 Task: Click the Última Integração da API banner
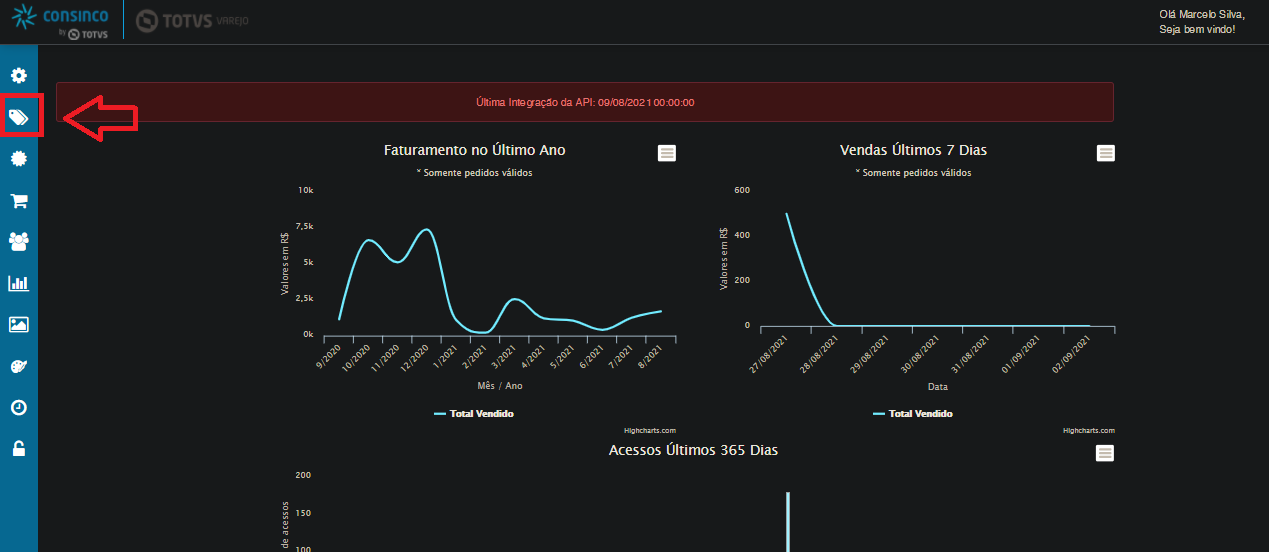(585, 102)
